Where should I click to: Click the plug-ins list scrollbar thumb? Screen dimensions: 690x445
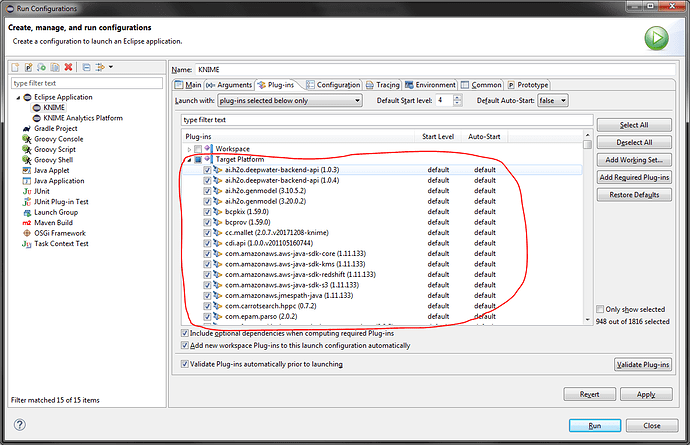(x=587, y=144)
